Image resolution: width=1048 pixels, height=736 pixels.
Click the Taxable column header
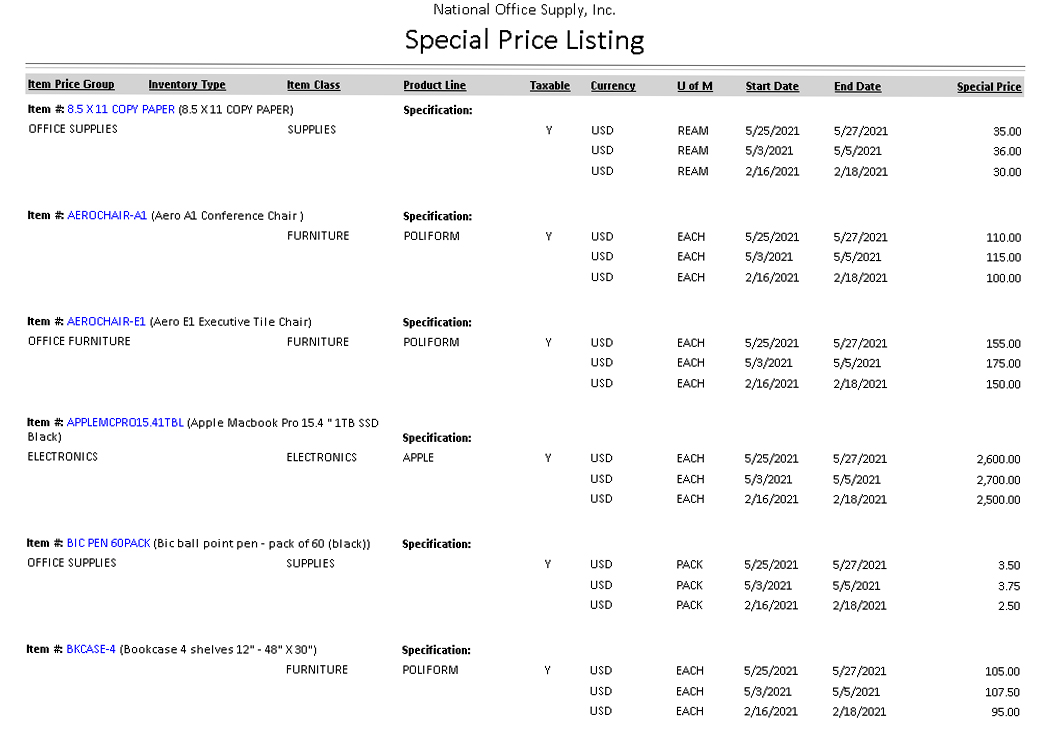tap(549, 86)
